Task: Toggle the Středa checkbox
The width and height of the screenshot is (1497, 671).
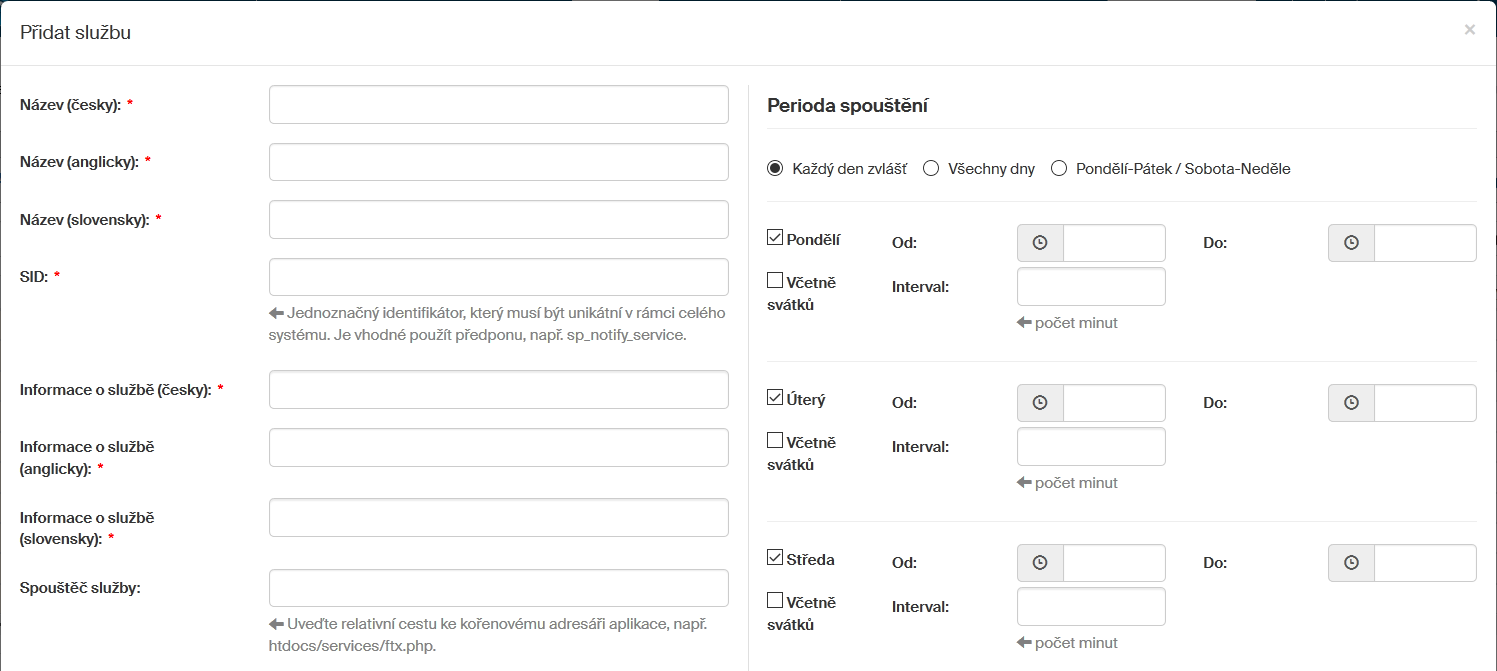Action: (775, 558)
